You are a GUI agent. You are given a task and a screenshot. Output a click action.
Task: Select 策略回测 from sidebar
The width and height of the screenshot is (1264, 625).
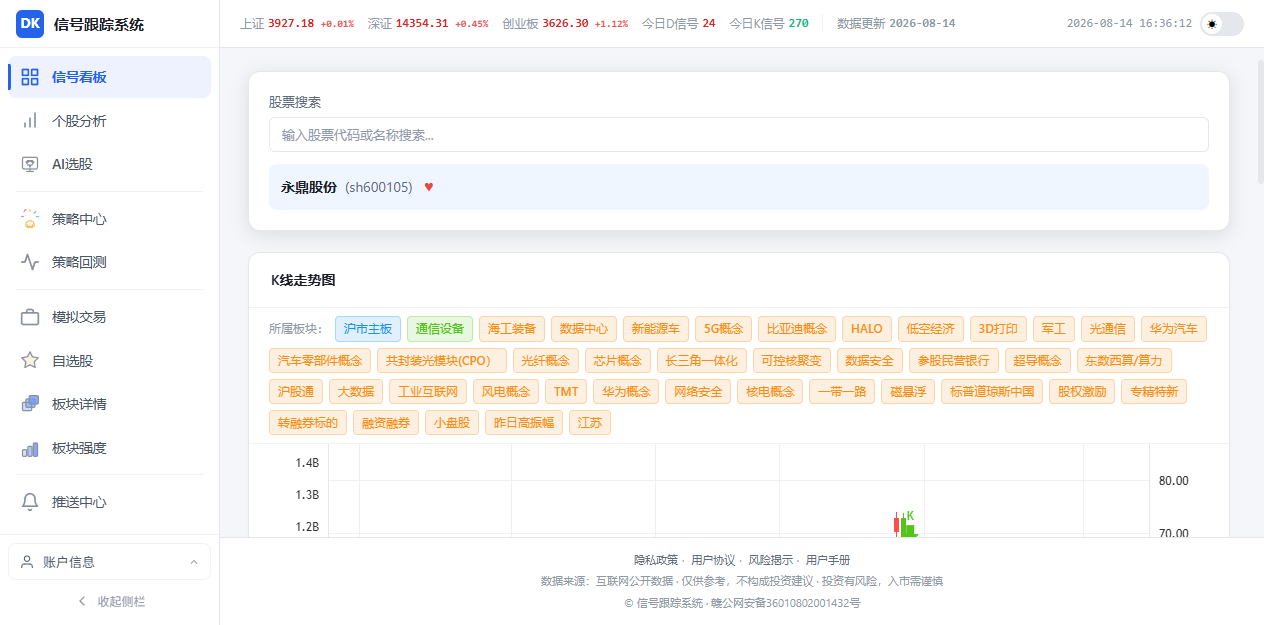coord(109,262)
